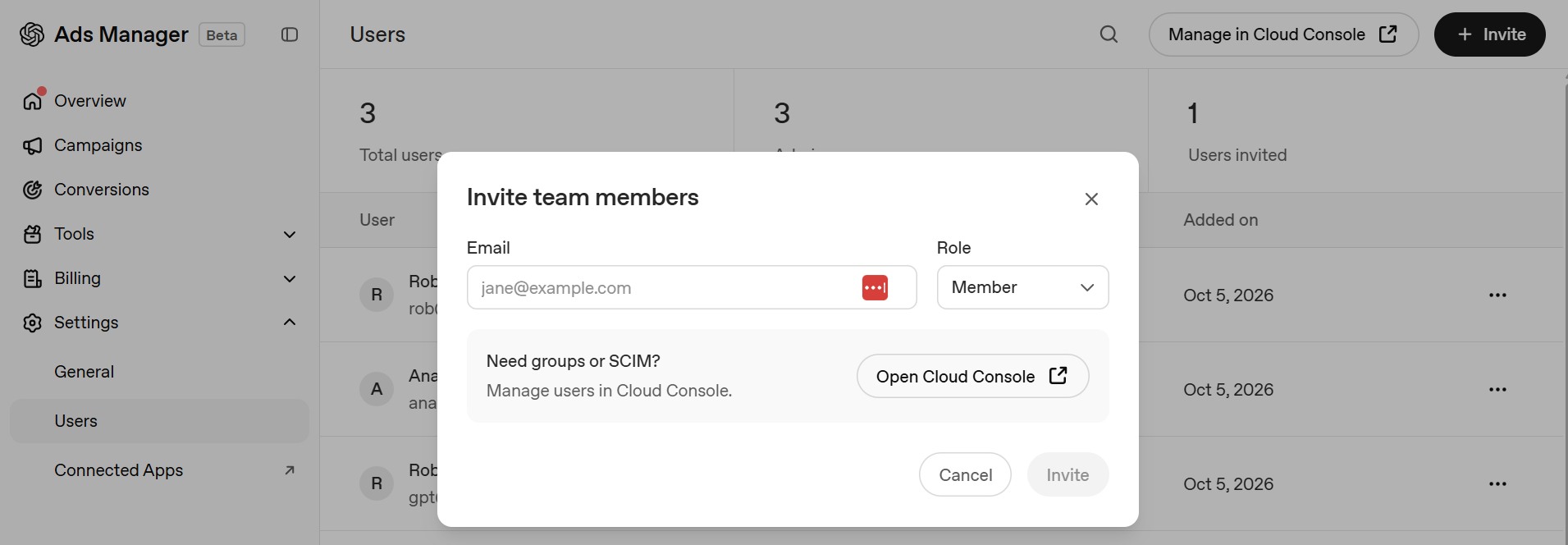Click the Overview home icon

[x=32, y=101]
